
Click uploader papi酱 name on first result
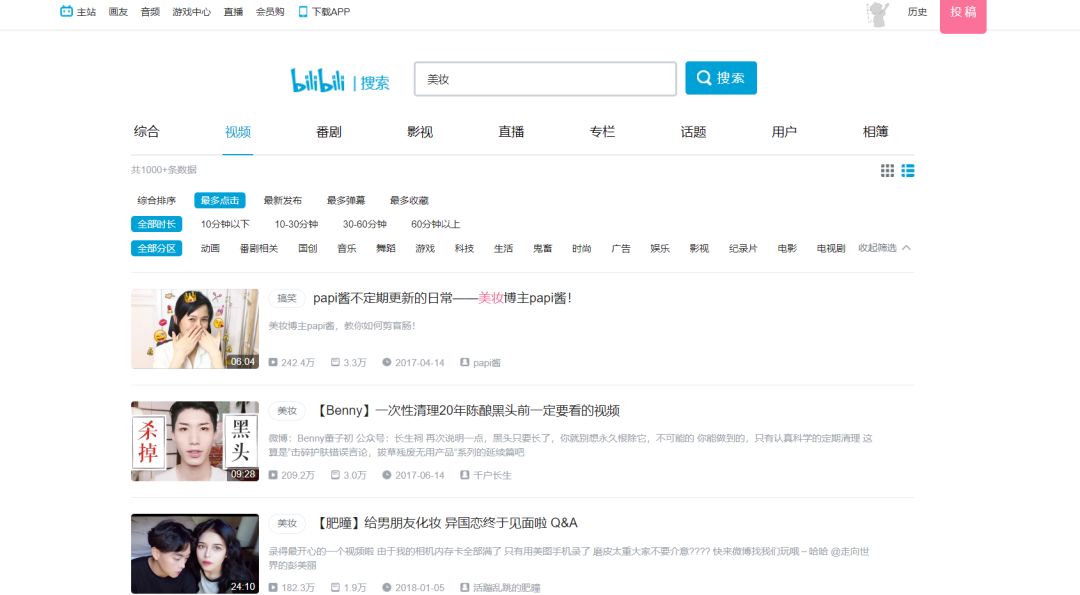486,362
